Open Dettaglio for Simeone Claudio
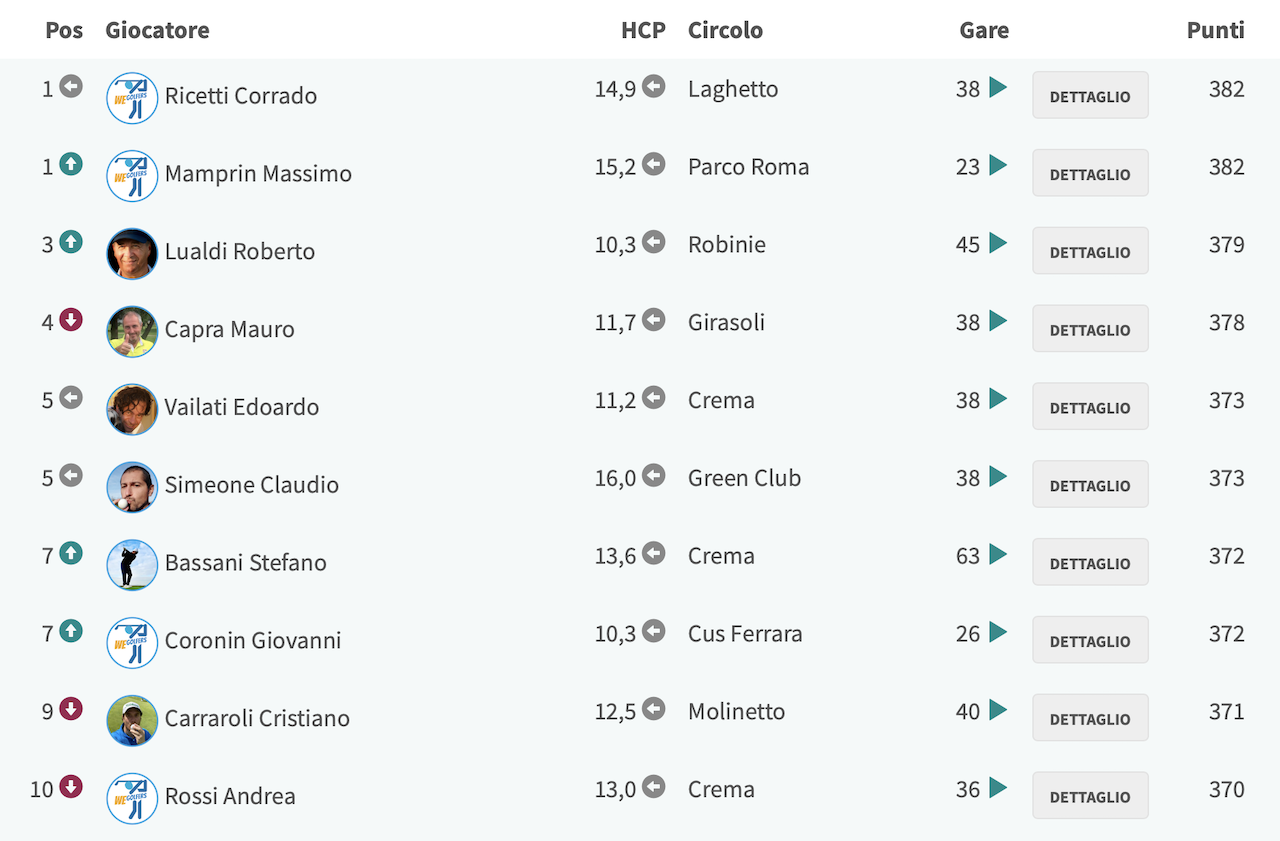Screen dimensions: 1280x841 [1090, 484]
